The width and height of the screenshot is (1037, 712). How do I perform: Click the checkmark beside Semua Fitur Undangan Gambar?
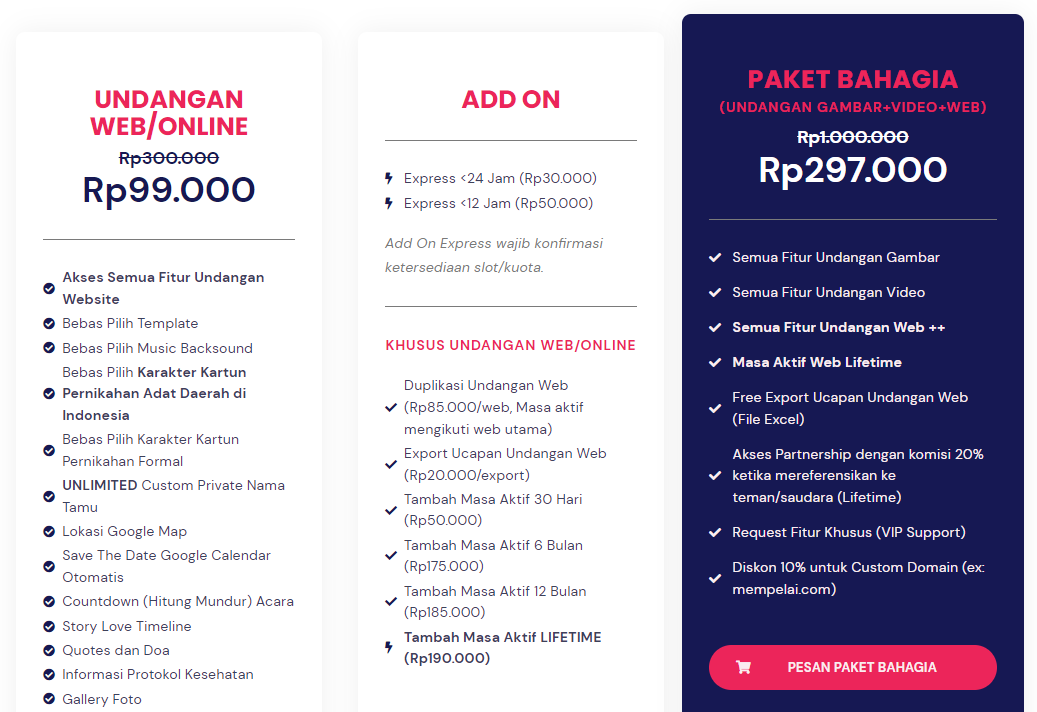click(715, 257)
